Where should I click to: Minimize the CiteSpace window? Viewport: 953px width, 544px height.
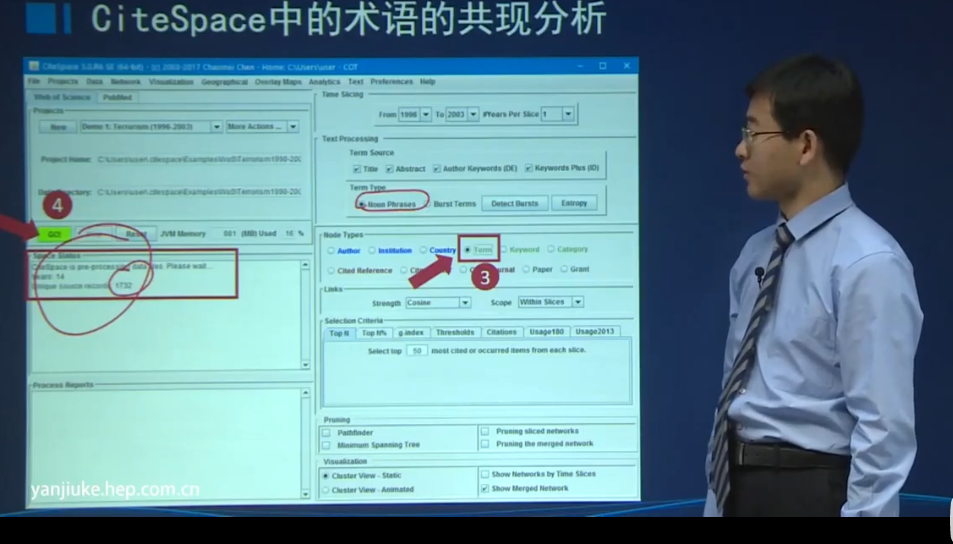pos(580,66)
